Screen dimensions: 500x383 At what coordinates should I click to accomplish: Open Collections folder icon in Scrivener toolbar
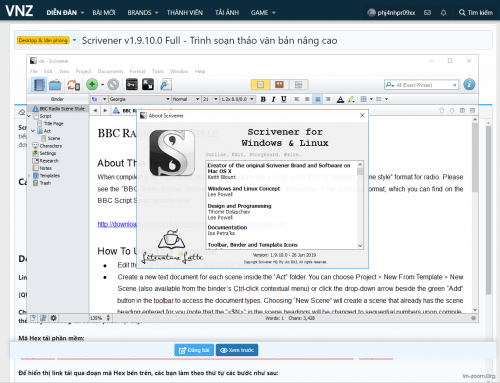click(55, 85)
